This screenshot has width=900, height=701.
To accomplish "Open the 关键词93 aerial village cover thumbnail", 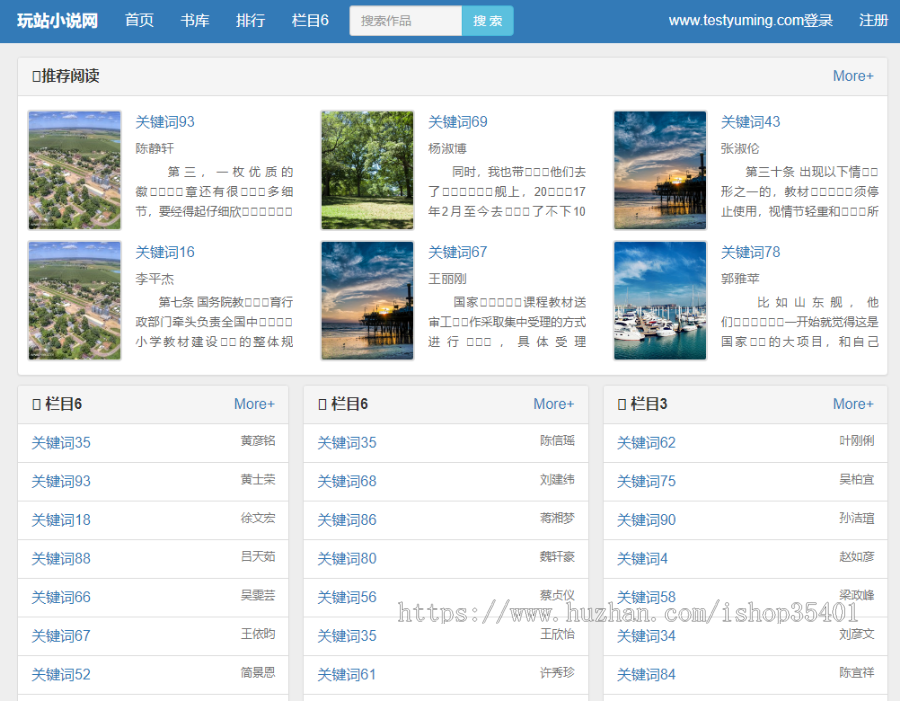I will pyautogui.click(x=75, y=170).
